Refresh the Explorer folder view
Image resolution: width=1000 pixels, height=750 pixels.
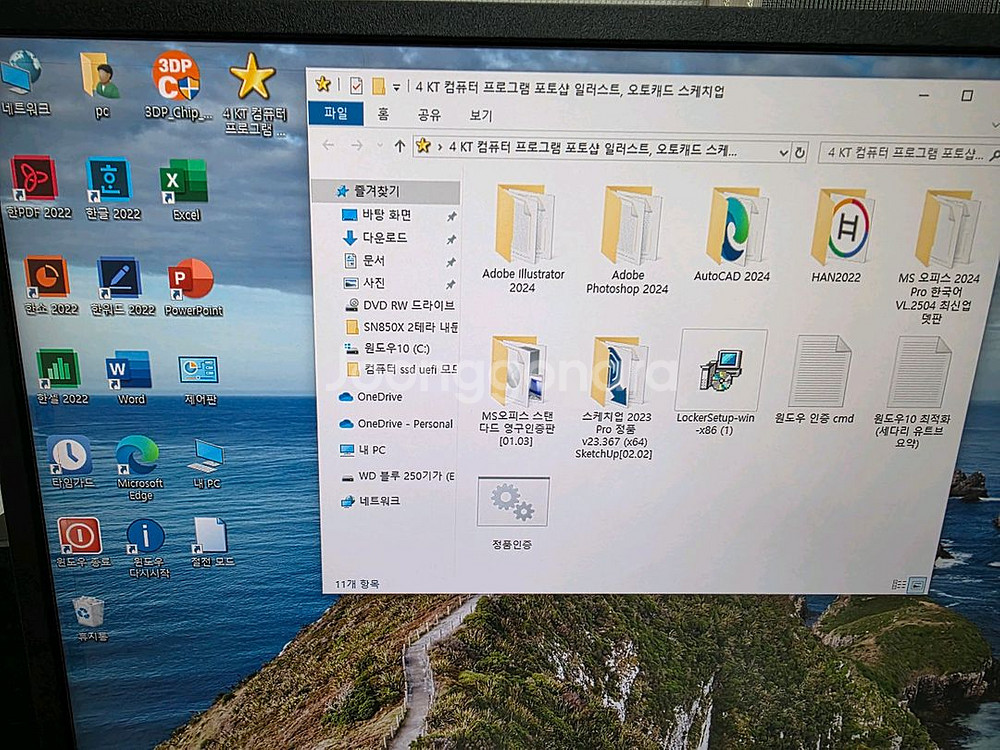tap(800, 152)
